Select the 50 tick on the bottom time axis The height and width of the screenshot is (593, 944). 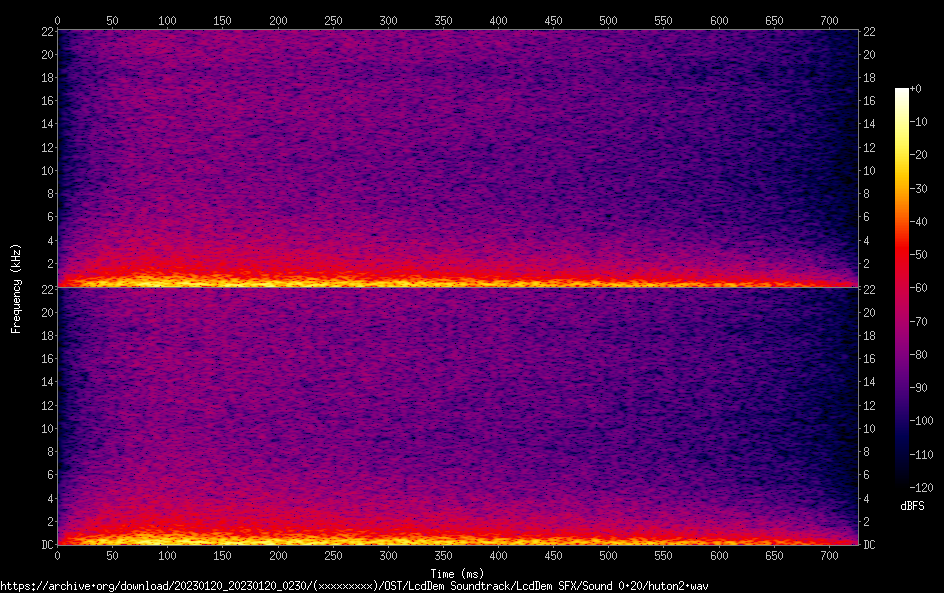coord(112,556)
